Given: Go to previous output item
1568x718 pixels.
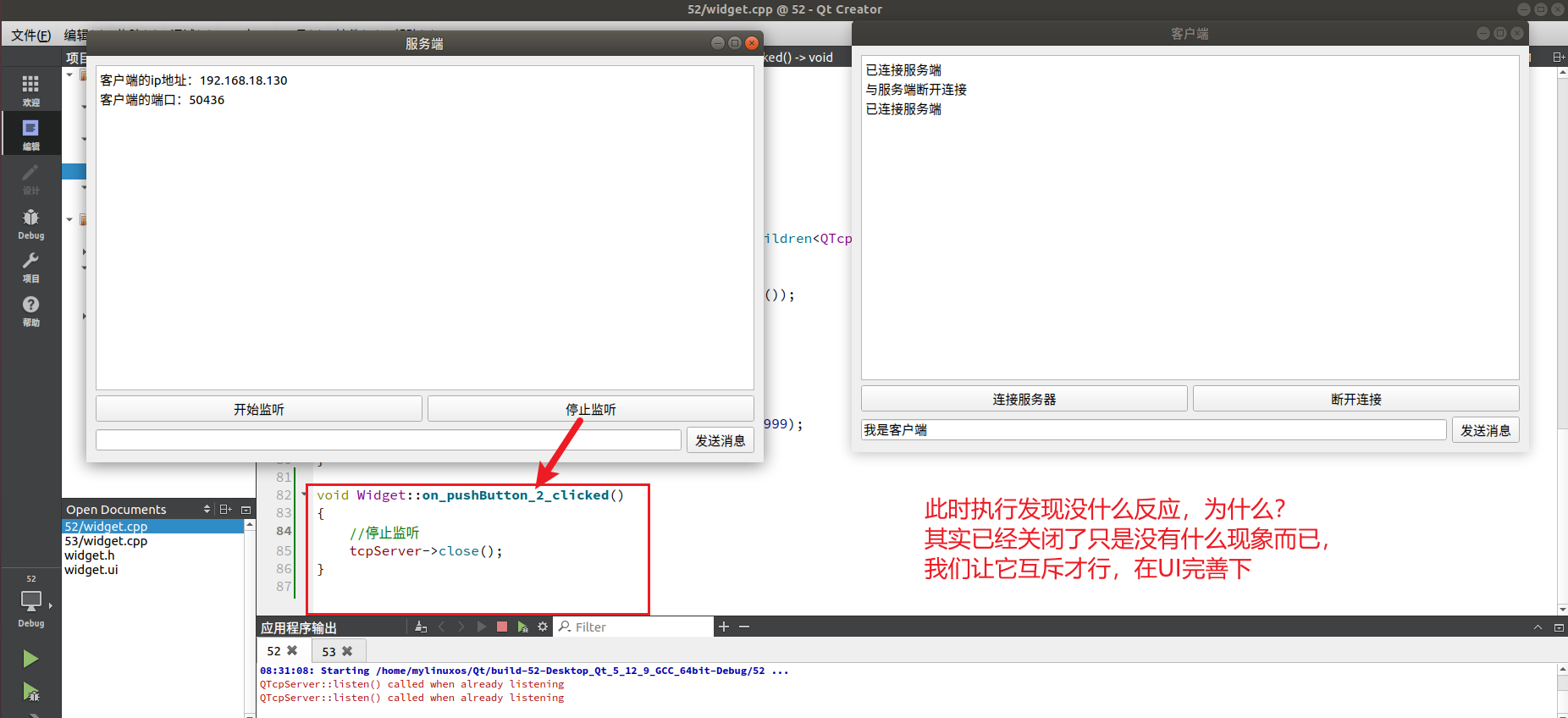Looking at the screenshot, I should point(441,627).
